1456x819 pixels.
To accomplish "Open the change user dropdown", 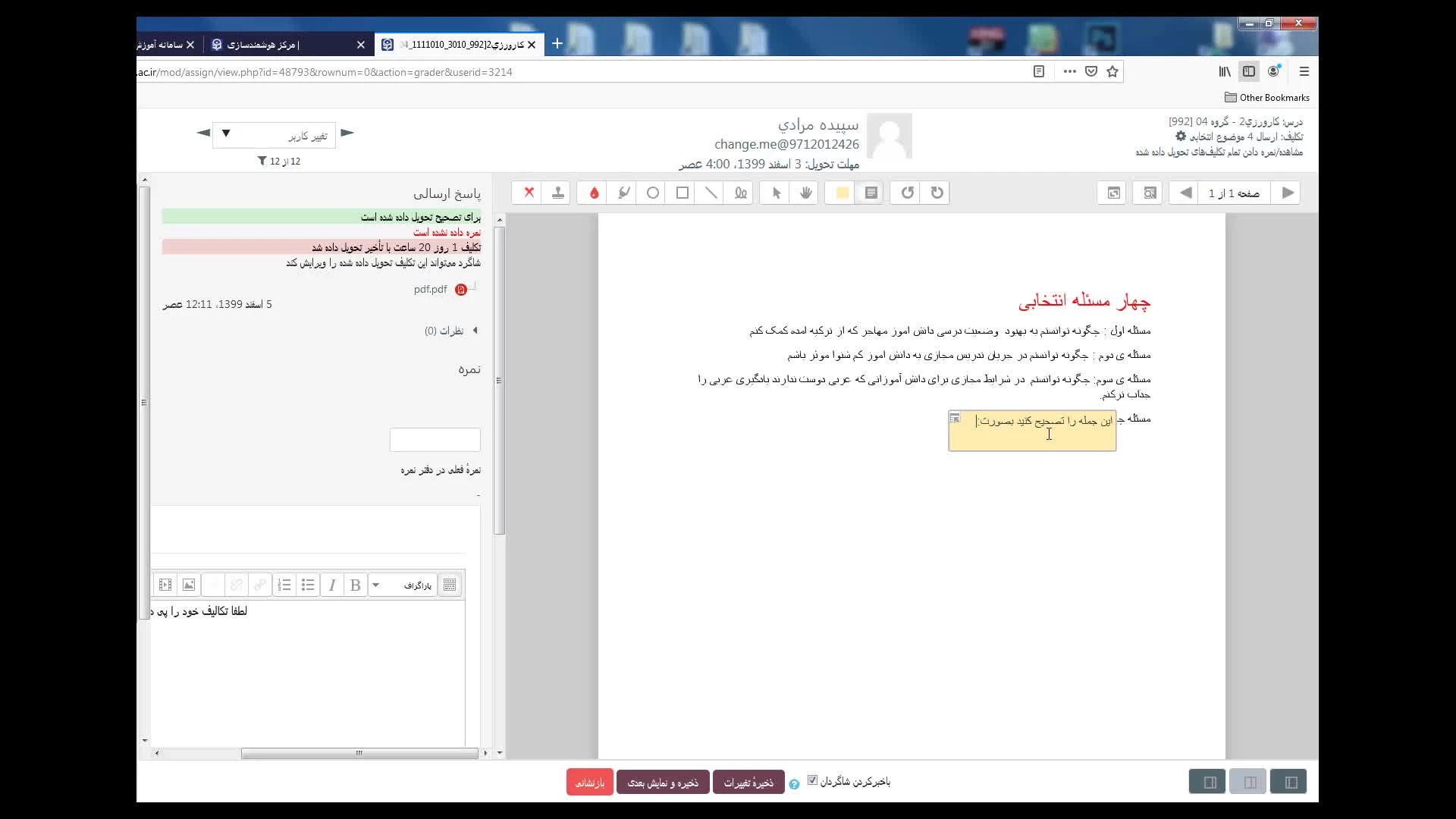I will click(274, 135).
